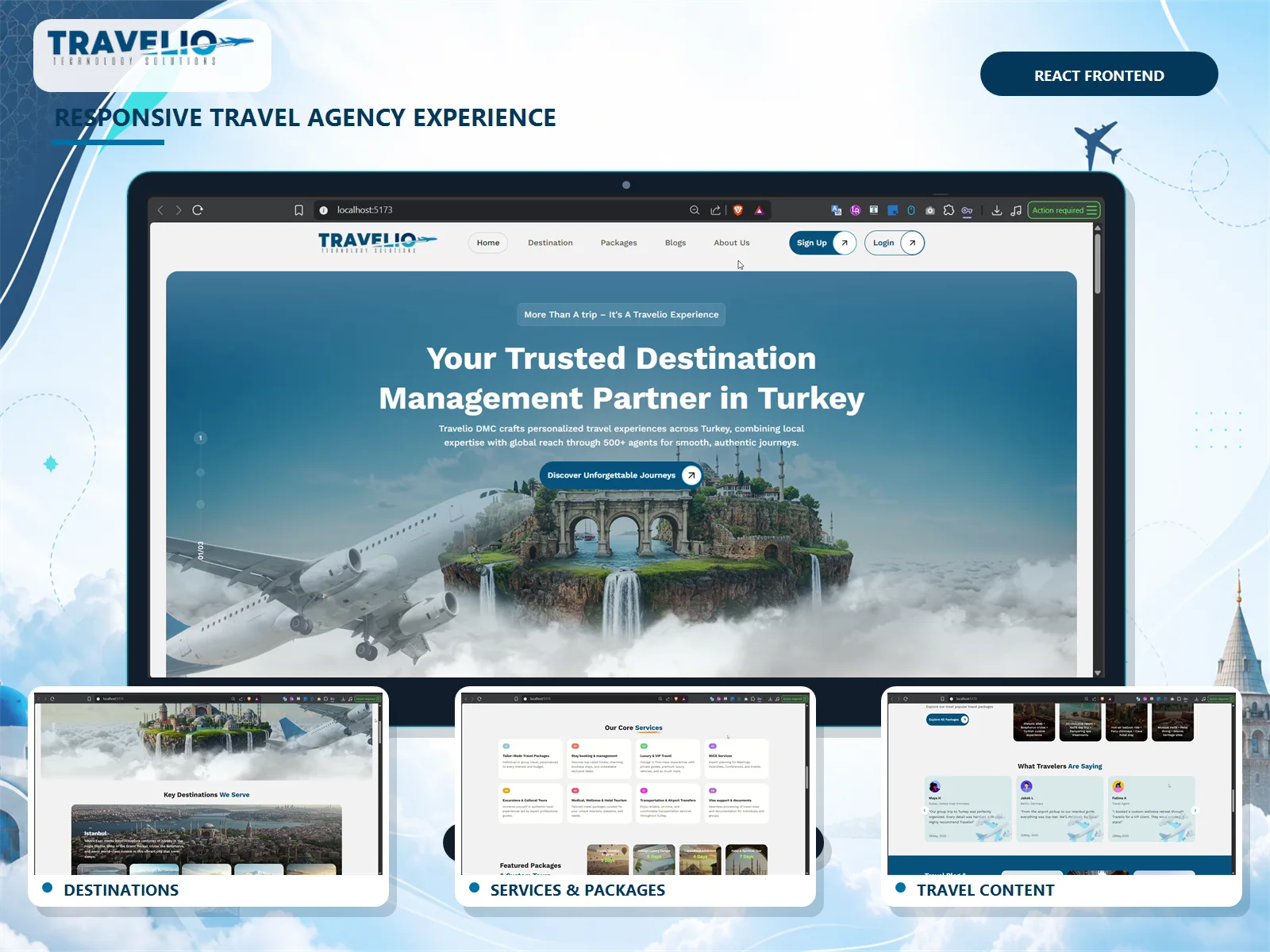Click the white T extension icon
This screenshot has height=952, width=1270.
[x=873, y=210]
